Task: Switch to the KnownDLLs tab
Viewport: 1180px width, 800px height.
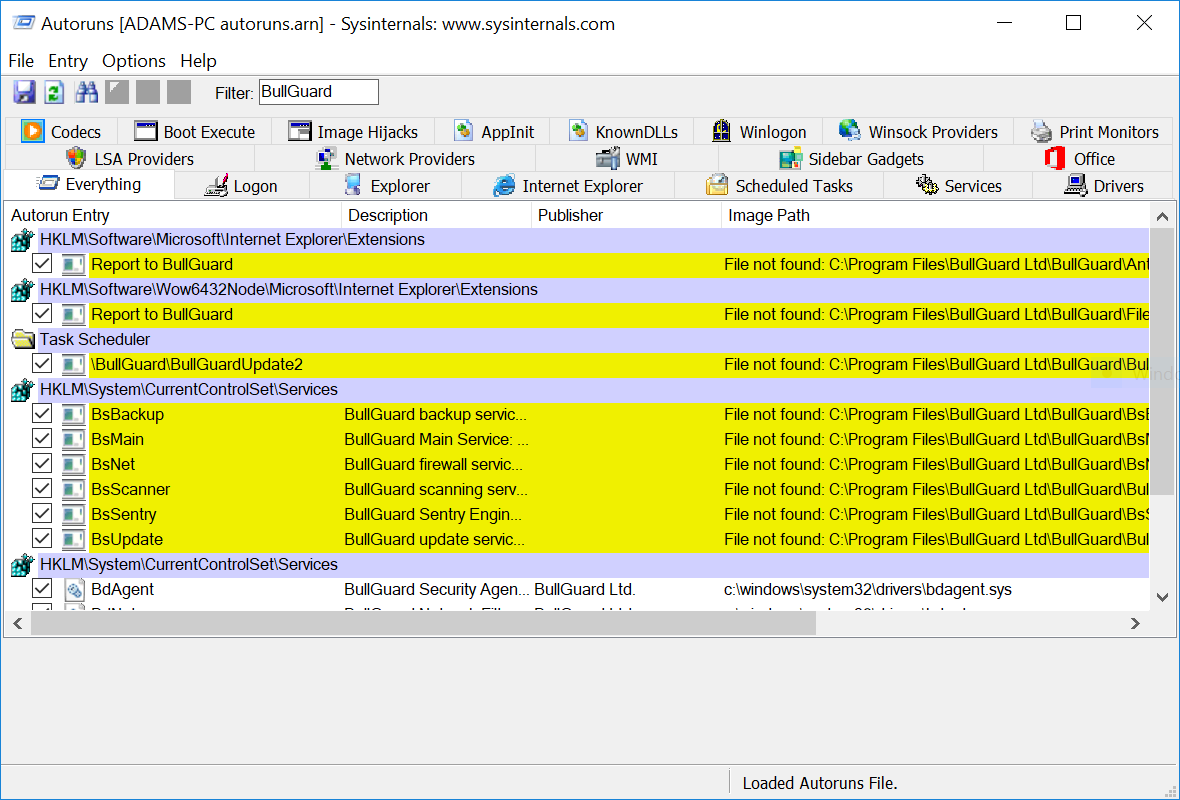Action: click(x=622, y=132)
